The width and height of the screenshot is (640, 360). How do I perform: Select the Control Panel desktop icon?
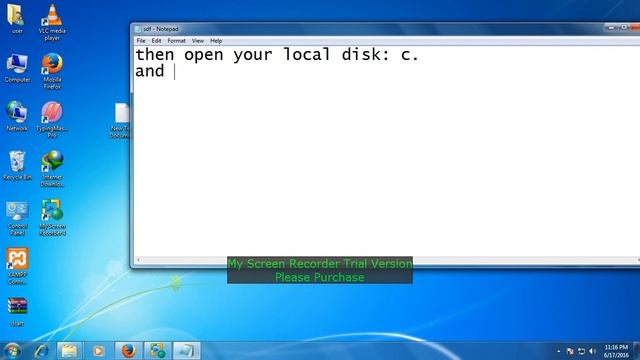pyautogui.click(x=17, y=218)
